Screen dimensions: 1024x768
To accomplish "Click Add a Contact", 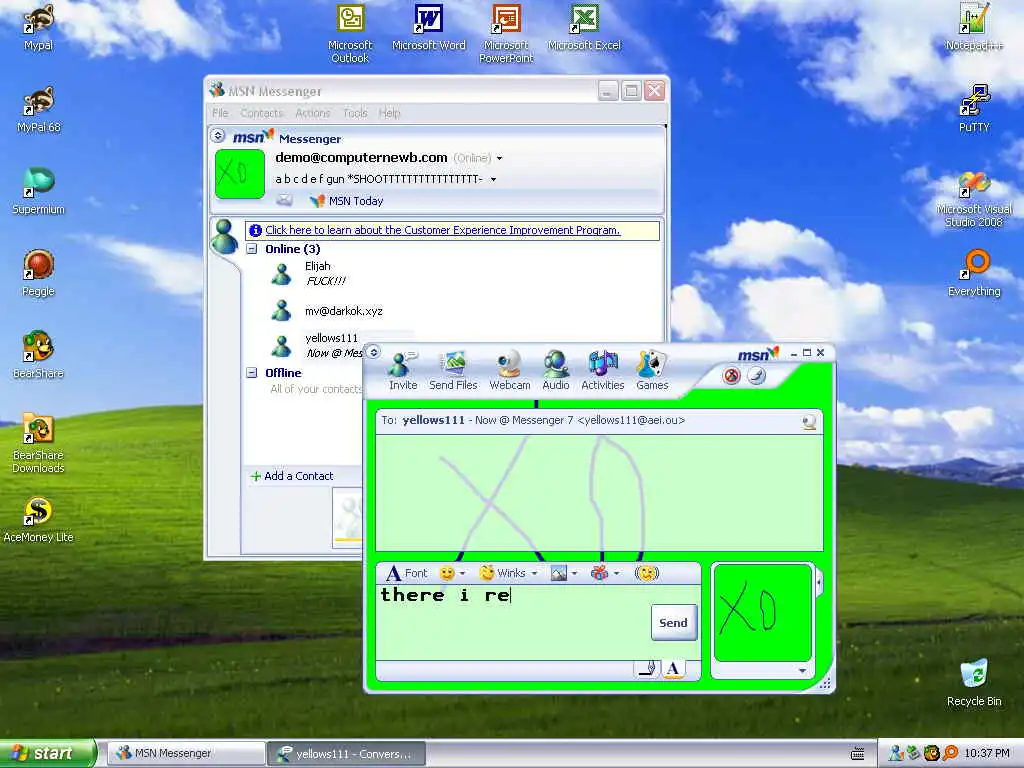I will tap(292, 476).
